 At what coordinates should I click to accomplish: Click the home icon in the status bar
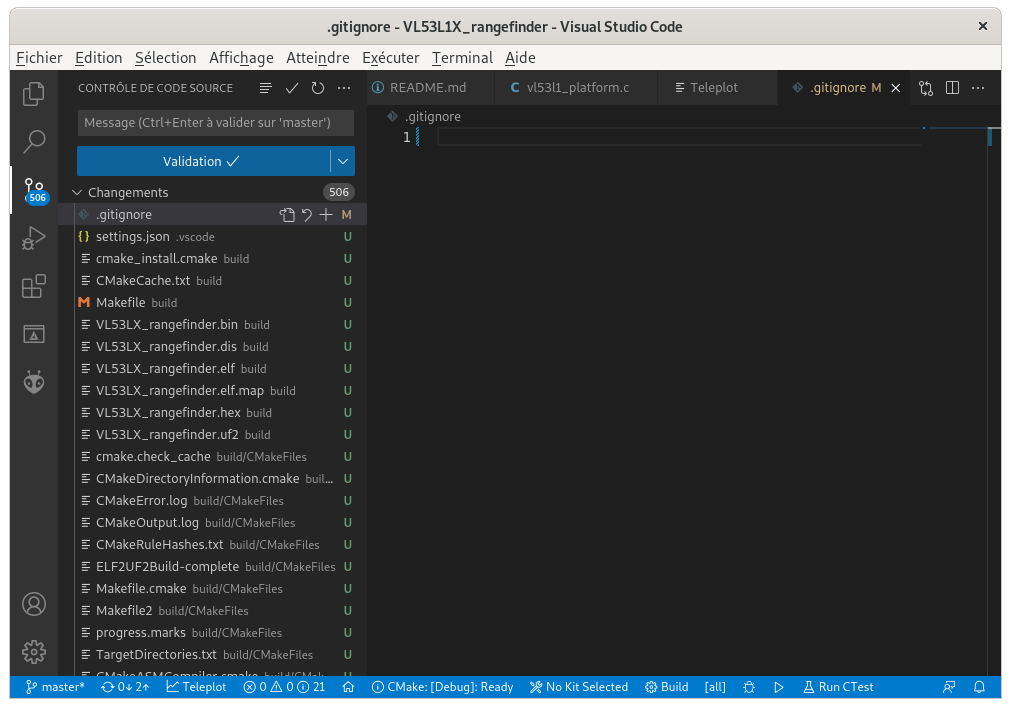pos(348,687)
